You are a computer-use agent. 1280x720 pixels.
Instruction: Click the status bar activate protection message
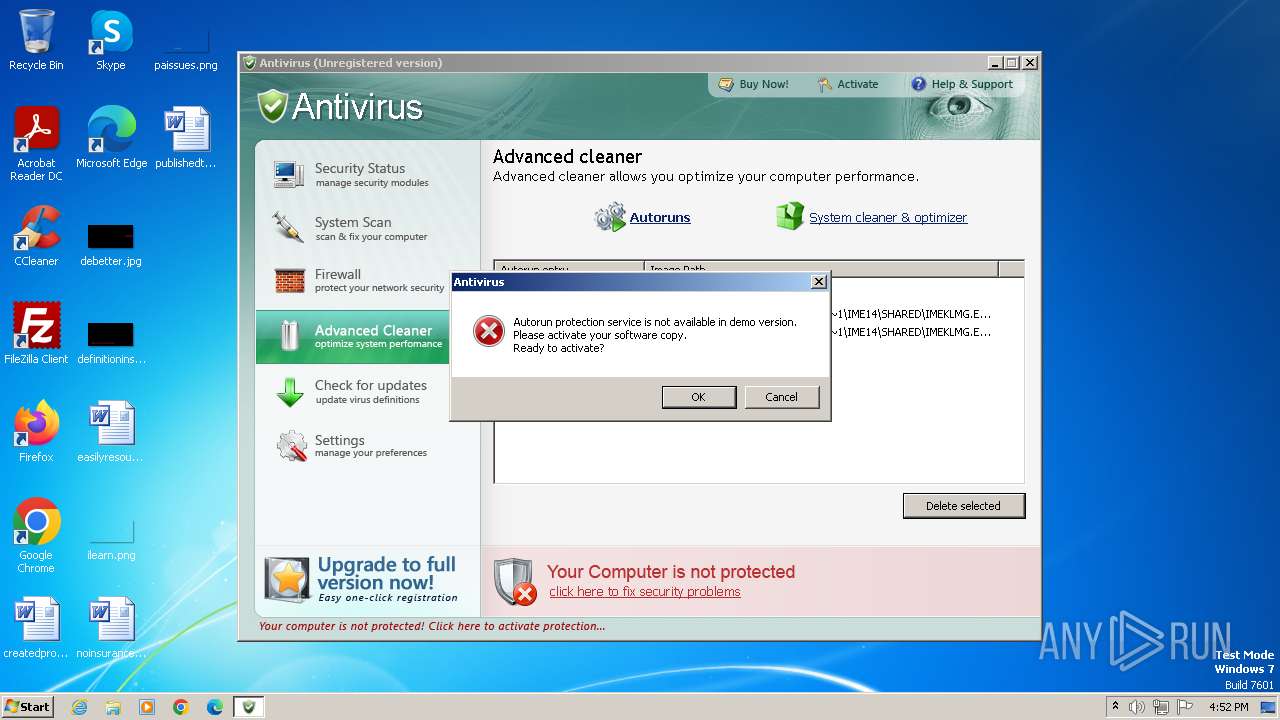[x=432, y=627]
